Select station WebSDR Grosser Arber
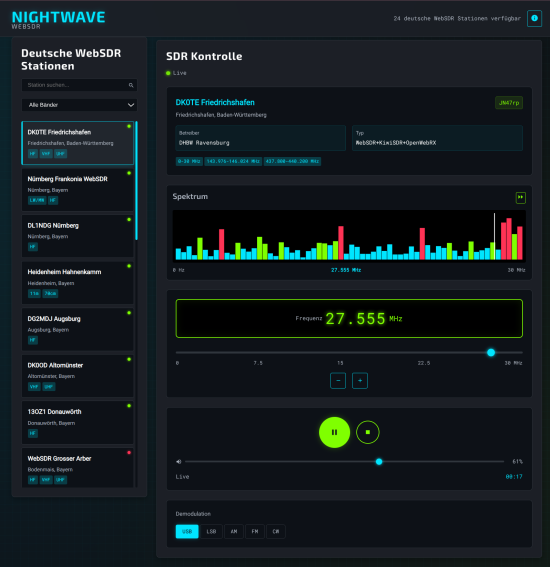The height and width of the screenshot is (567, 550). click(78, 468)
